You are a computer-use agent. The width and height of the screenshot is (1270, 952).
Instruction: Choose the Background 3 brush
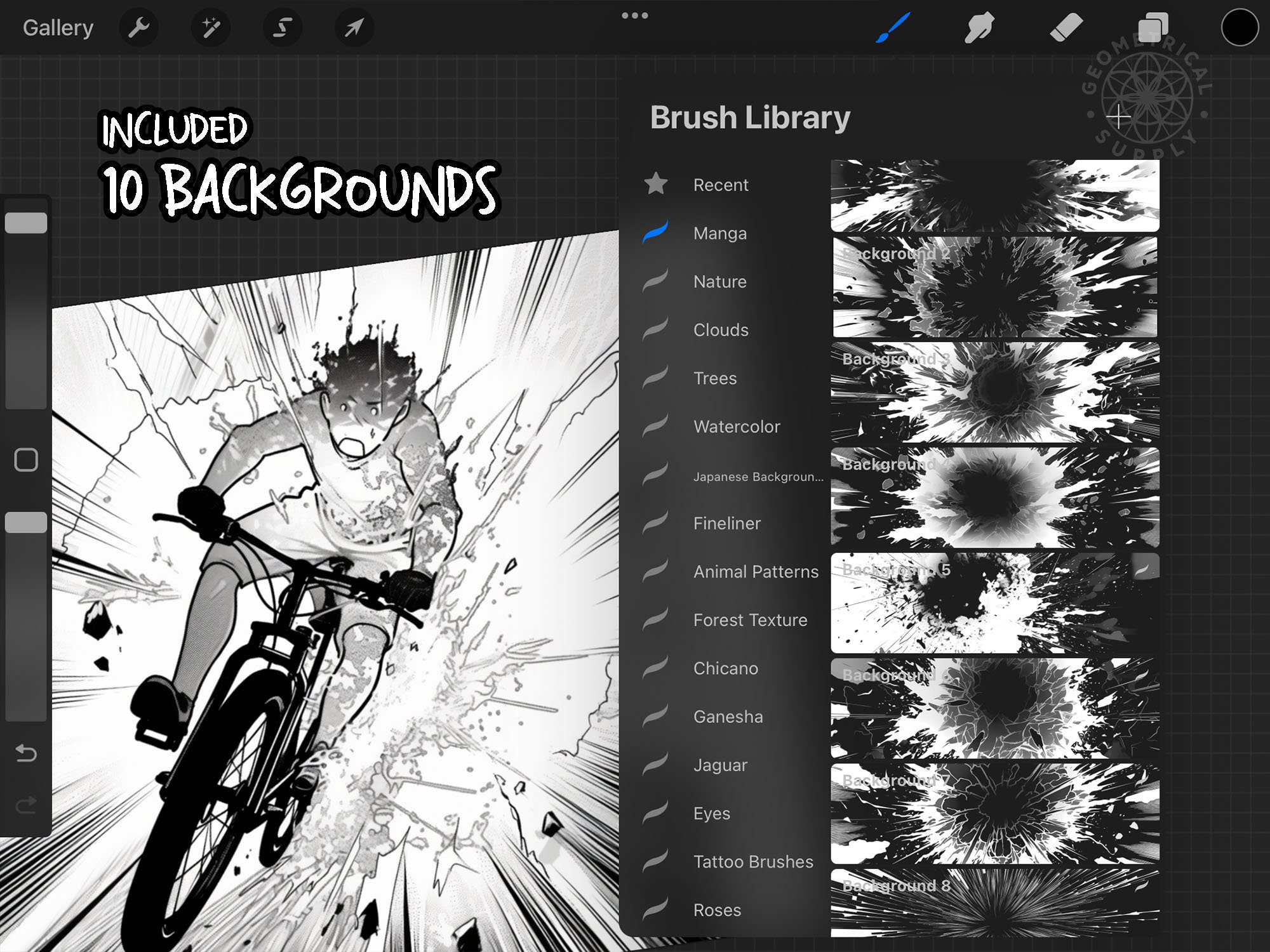[995, 392]
